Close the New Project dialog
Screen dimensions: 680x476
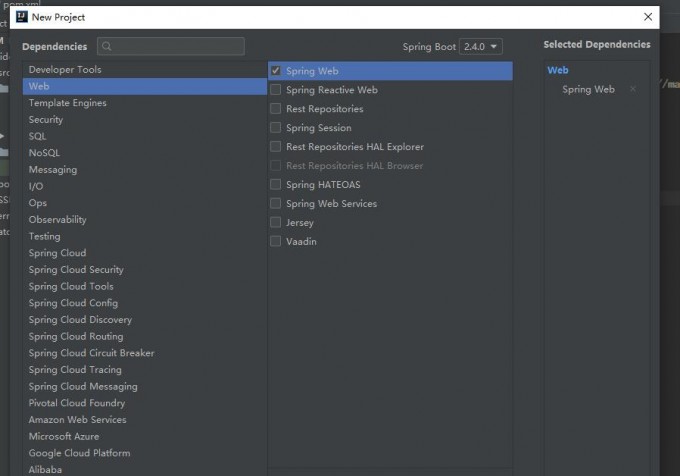coord(648,17)
